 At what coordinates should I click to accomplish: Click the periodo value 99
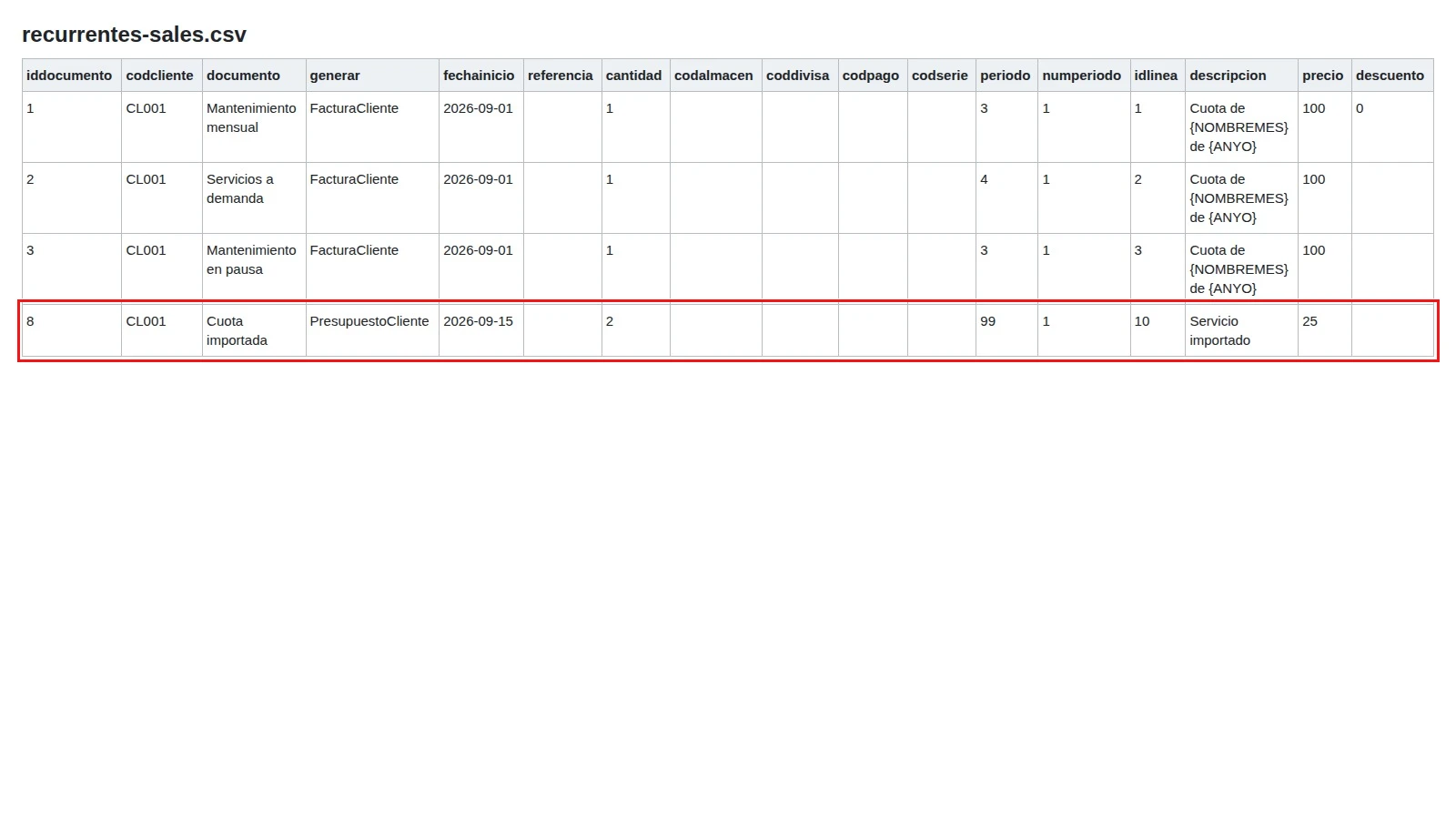(x=1007, y=330)
